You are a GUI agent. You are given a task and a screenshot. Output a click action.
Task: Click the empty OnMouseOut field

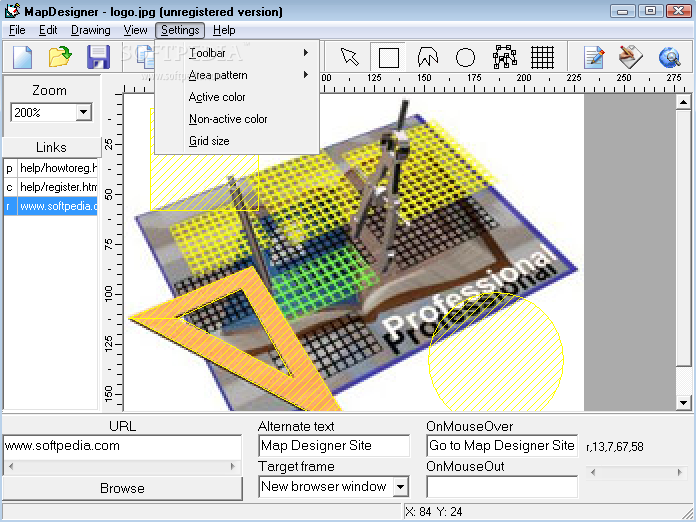[x=502, y=486]
